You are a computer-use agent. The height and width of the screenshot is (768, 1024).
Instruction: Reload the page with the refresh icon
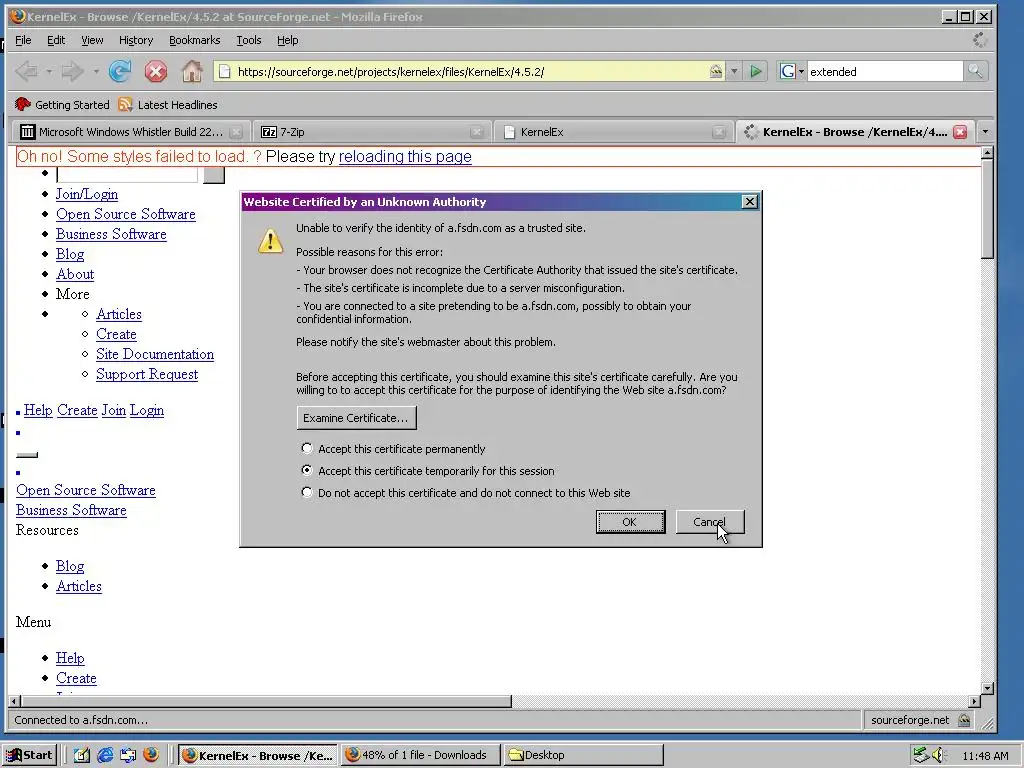(120, 71)
